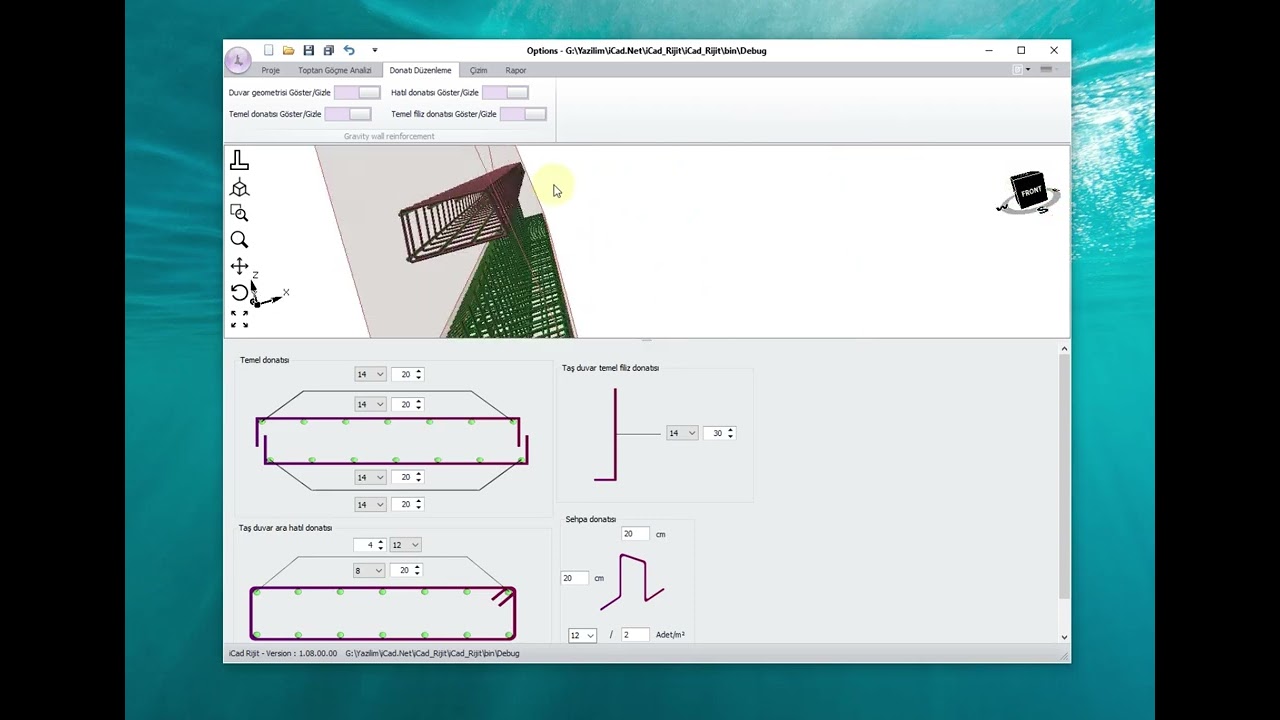Click the Gravity wall reinforcement group label
This screenshot has width=1280, height=720.
(389, 136)
